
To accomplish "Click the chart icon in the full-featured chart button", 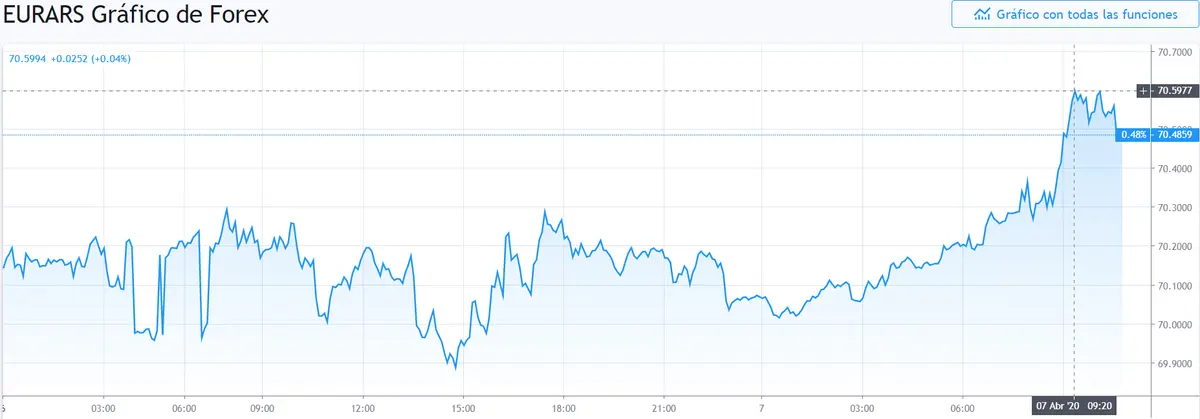I will (982, 15).
